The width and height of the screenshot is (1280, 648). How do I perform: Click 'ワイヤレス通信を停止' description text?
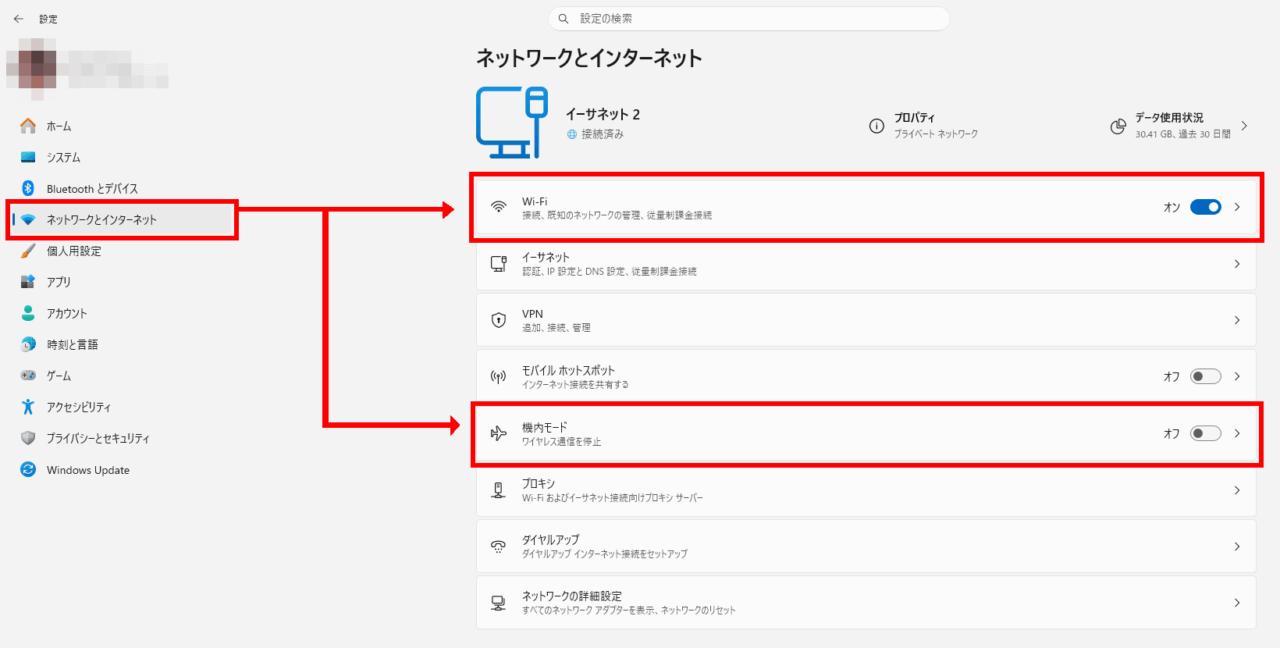coord(562,441)
